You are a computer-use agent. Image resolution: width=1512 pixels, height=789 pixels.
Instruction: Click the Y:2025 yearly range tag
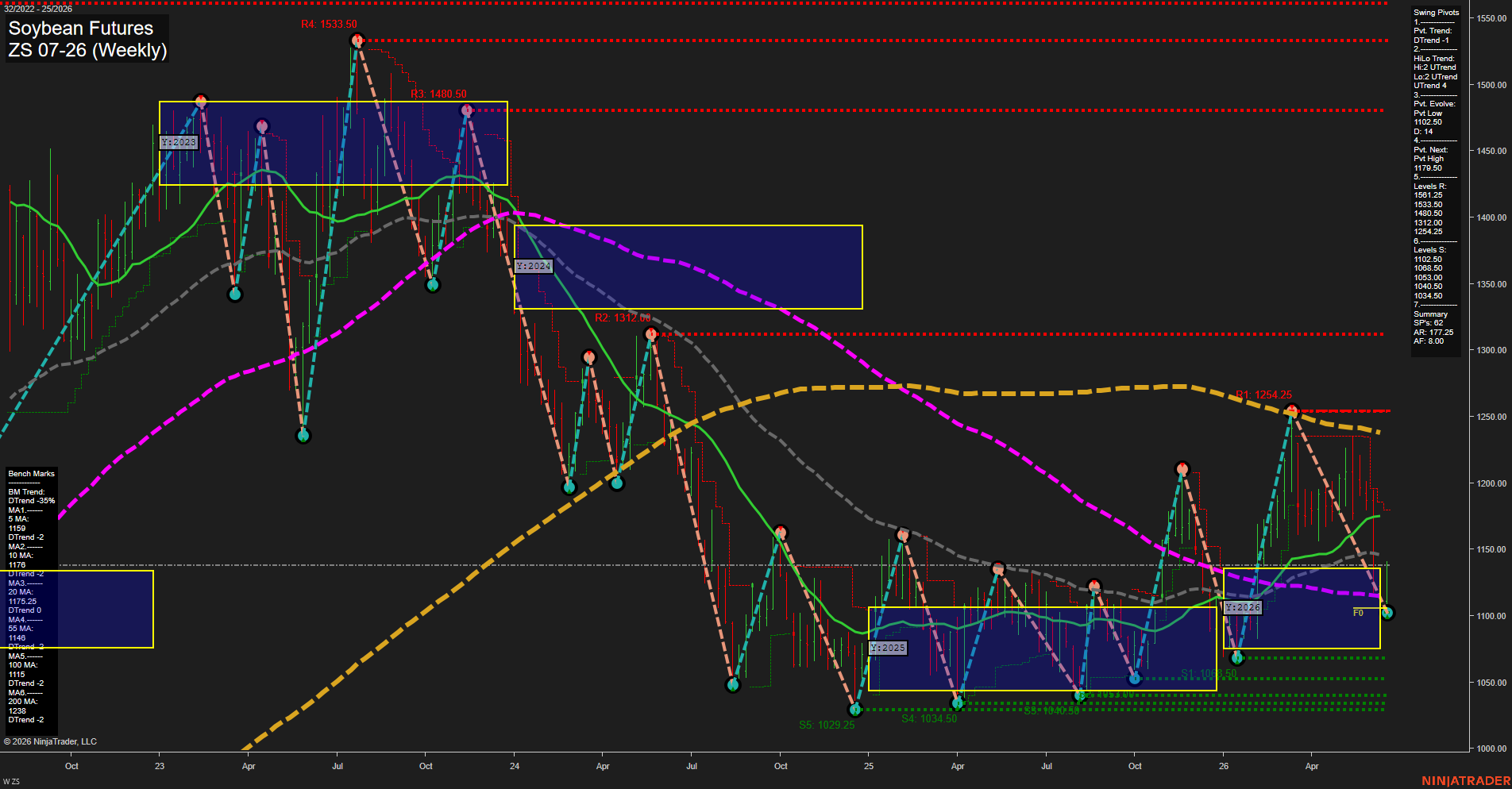tap(887, 649)
